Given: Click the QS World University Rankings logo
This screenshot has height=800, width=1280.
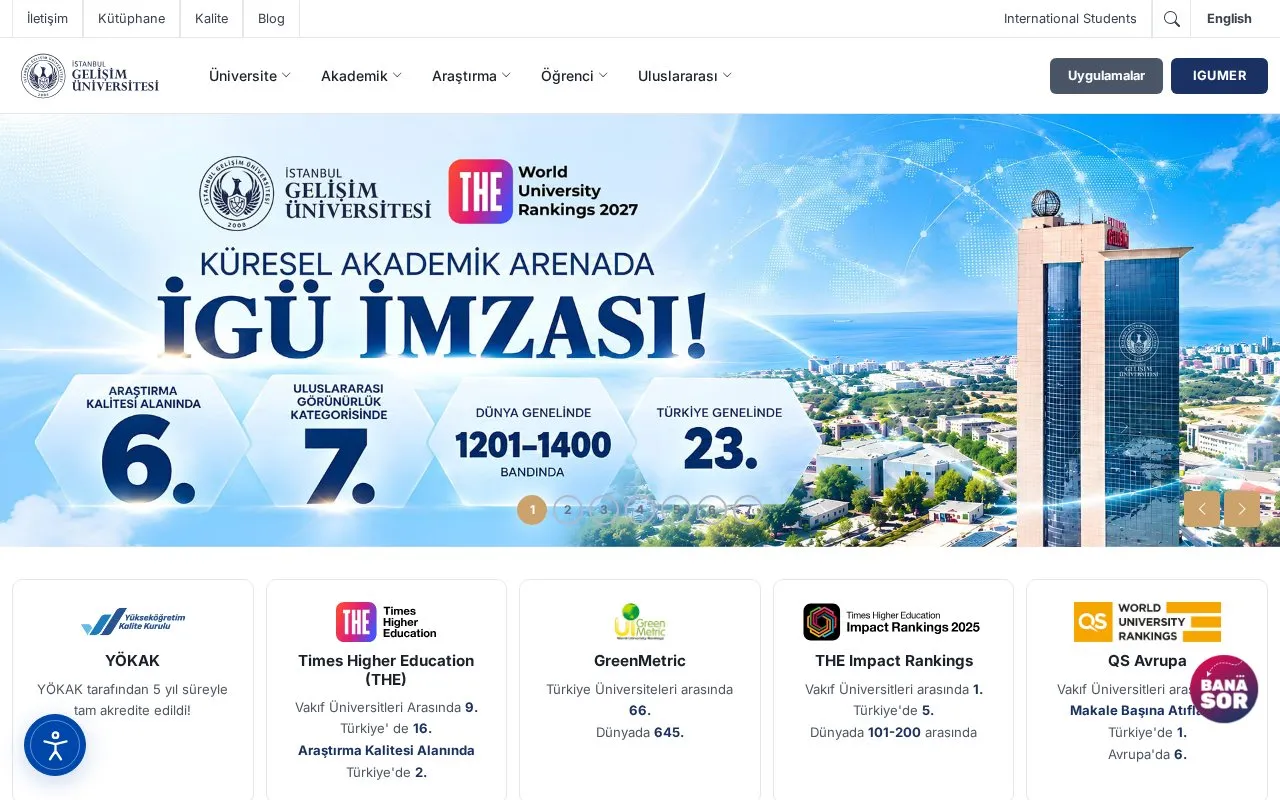Looking at the screenshot, I should pos(1147,622).
